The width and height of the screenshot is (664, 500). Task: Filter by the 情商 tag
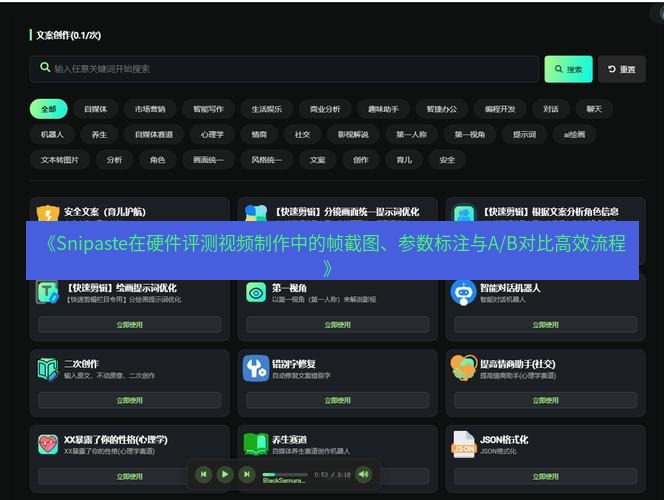tap(259, 134)
